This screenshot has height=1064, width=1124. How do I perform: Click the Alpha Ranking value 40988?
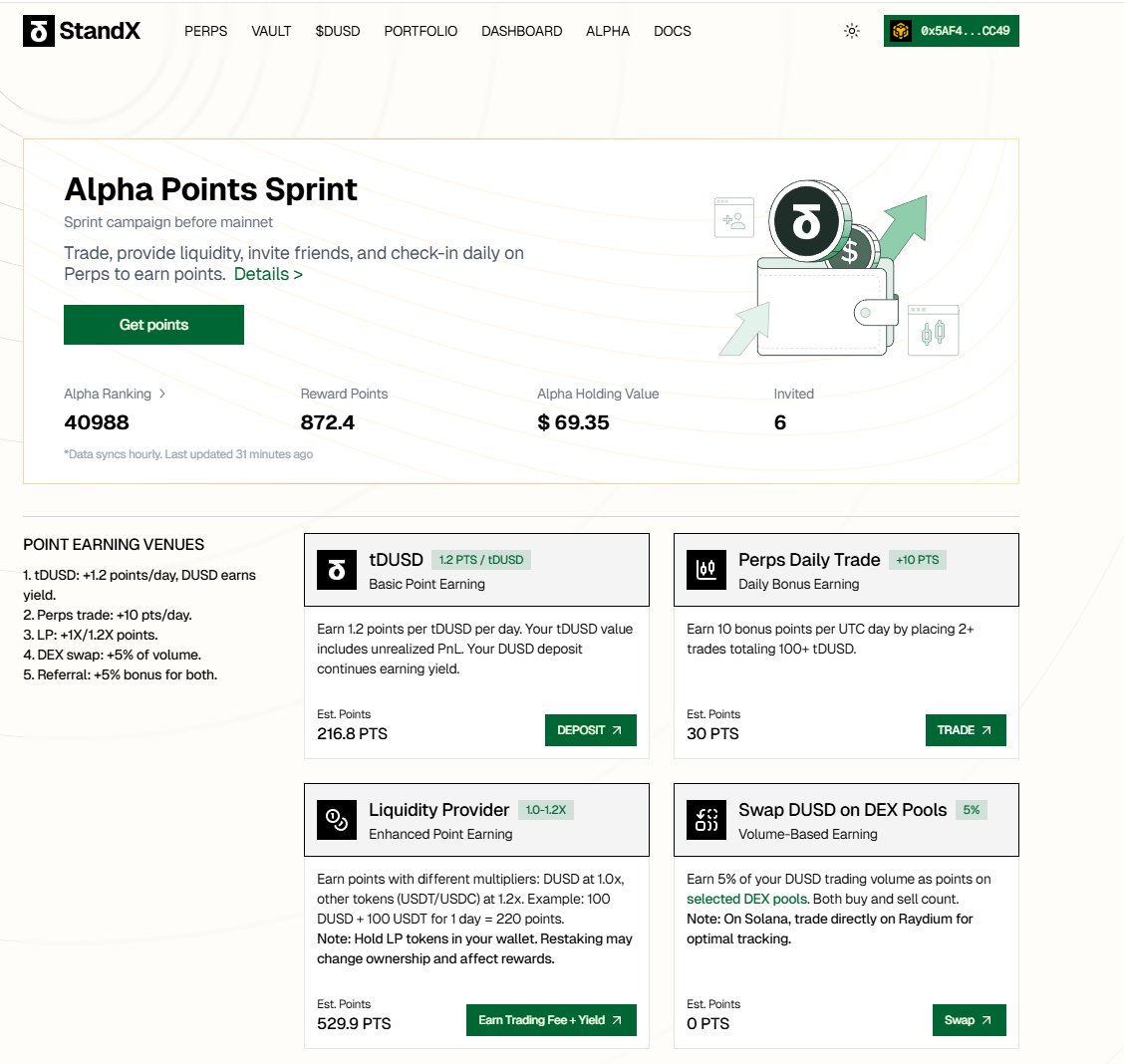[97, 422]
